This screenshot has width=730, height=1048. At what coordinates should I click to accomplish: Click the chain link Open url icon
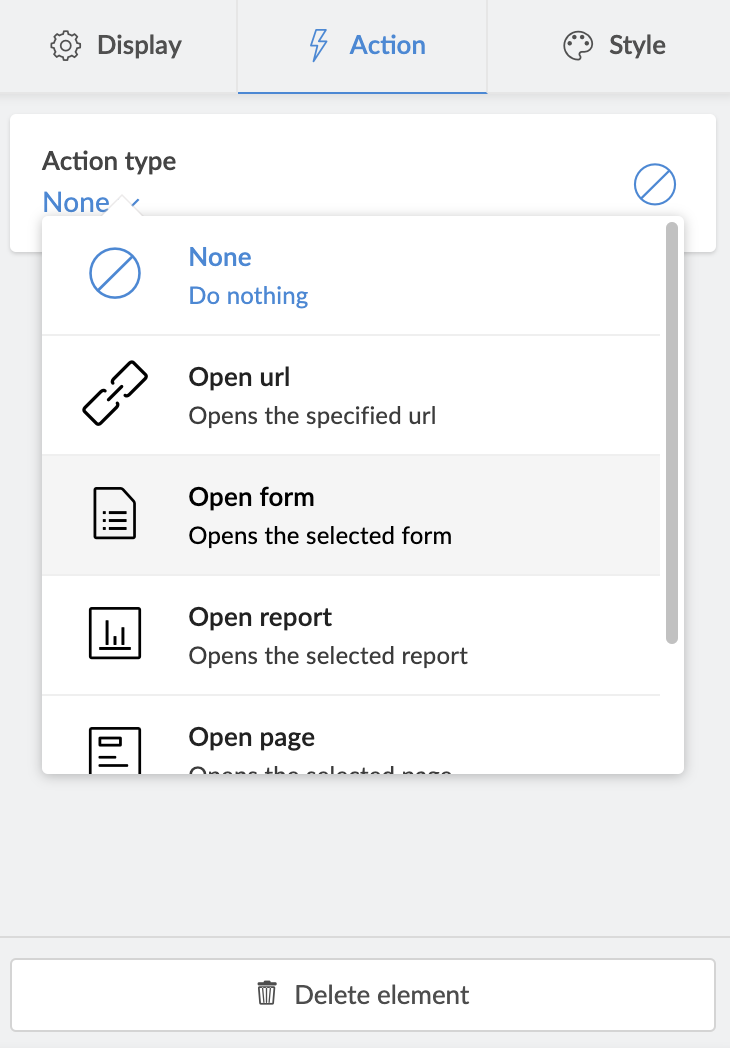114,395
